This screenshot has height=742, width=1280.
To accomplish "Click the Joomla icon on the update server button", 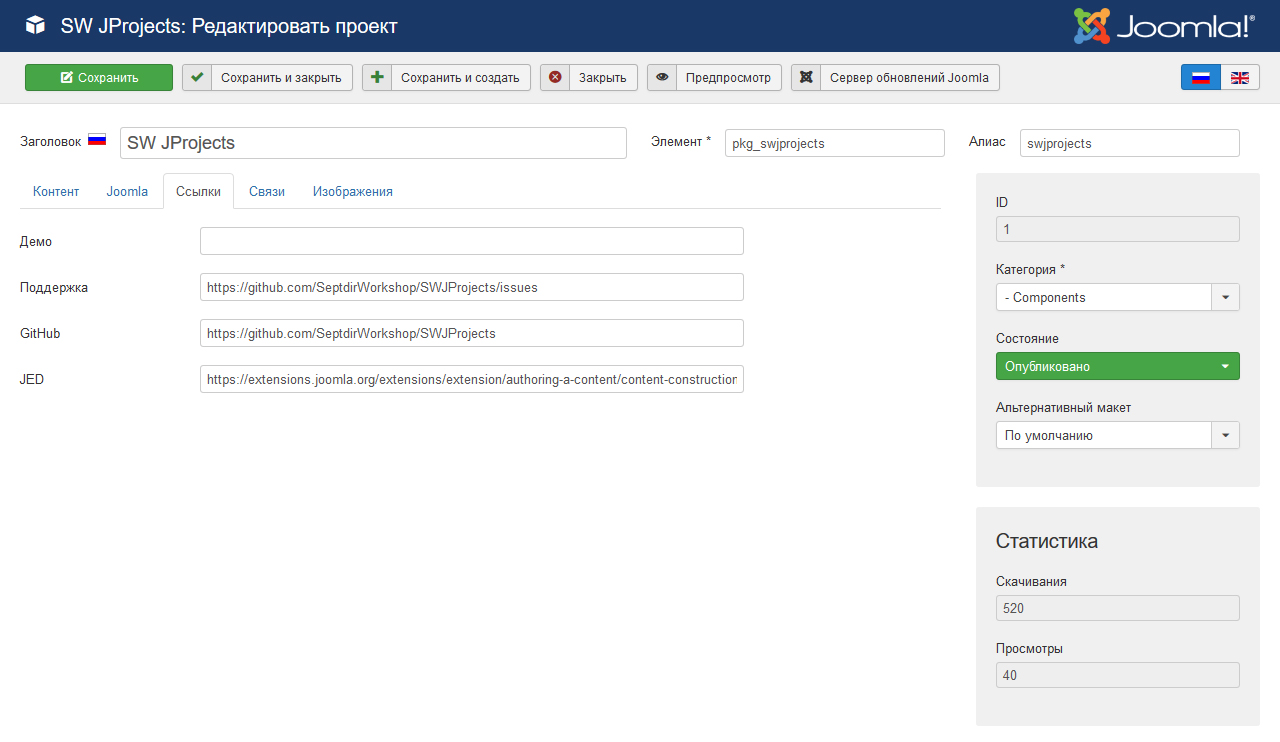I will (806, 78).
